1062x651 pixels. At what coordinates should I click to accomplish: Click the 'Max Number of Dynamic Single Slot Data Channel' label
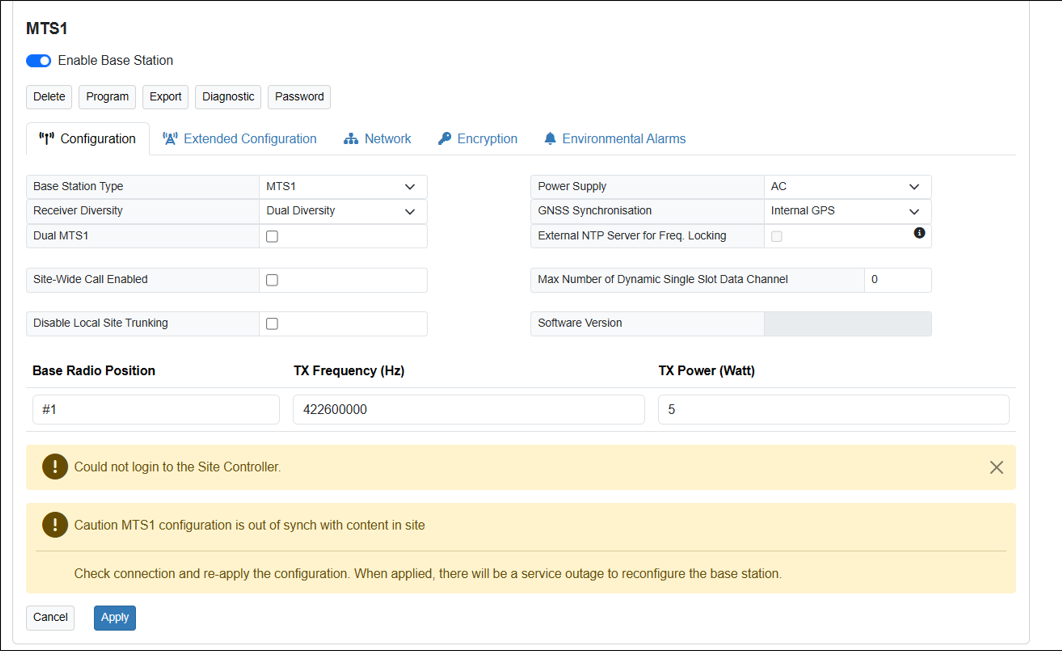point(662,279)
